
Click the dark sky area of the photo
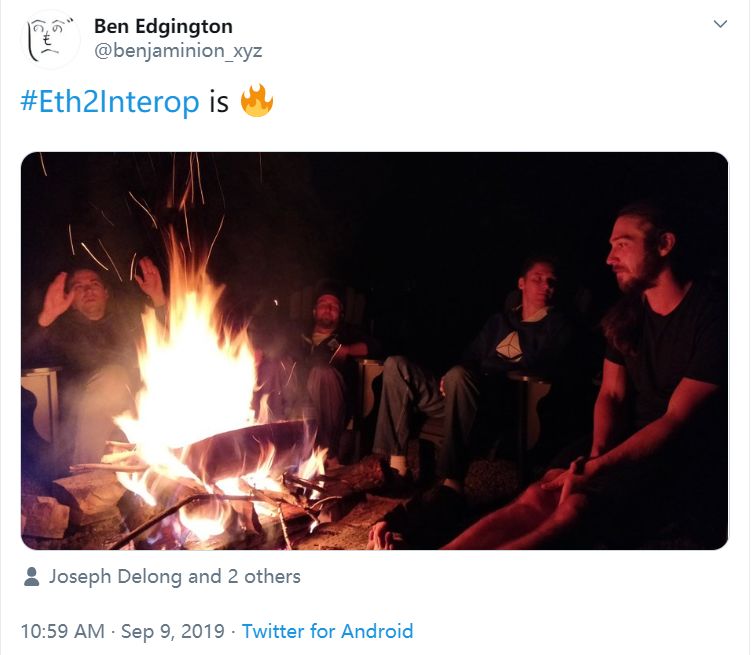(456, 201)
